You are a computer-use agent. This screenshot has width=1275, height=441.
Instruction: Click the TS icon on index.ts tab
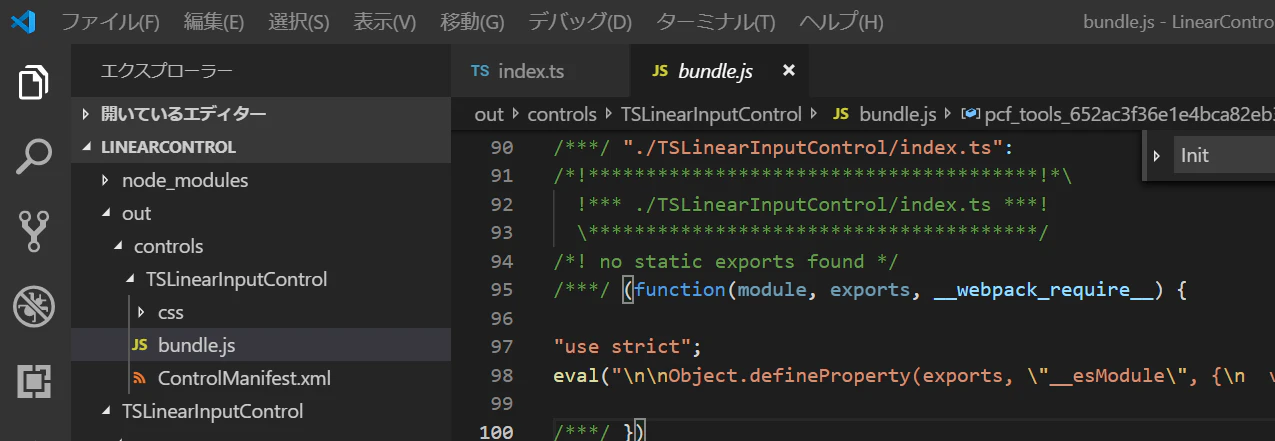coord(480,71)
